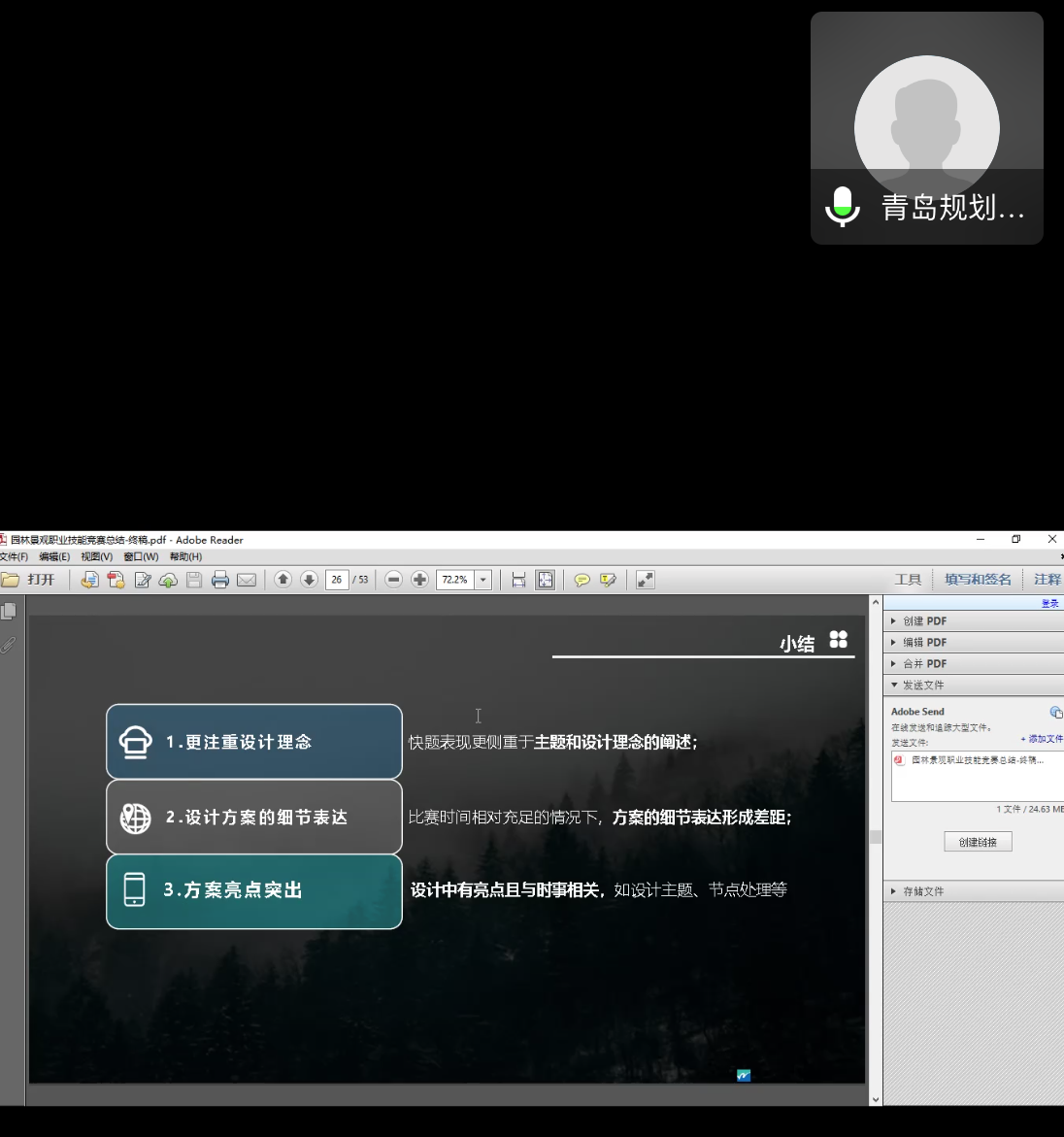Screen dimensions: 1064x1137
Task: Toggle the fit one full page view
Action: (x=546, y=580)
